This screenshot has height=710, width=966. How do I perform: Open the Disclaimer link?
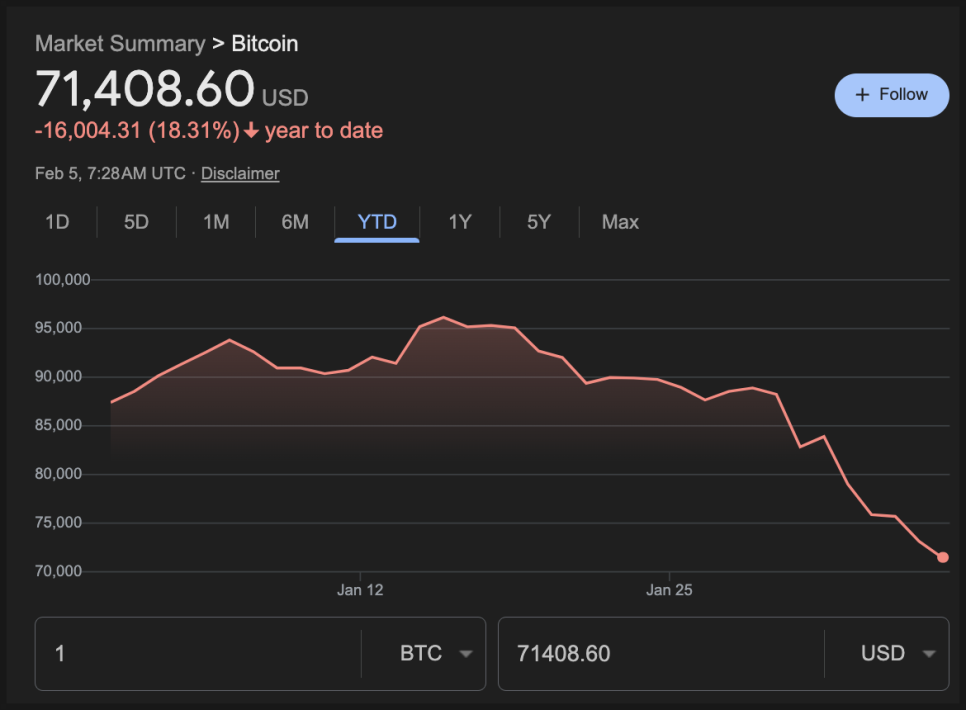click(240, 174)
